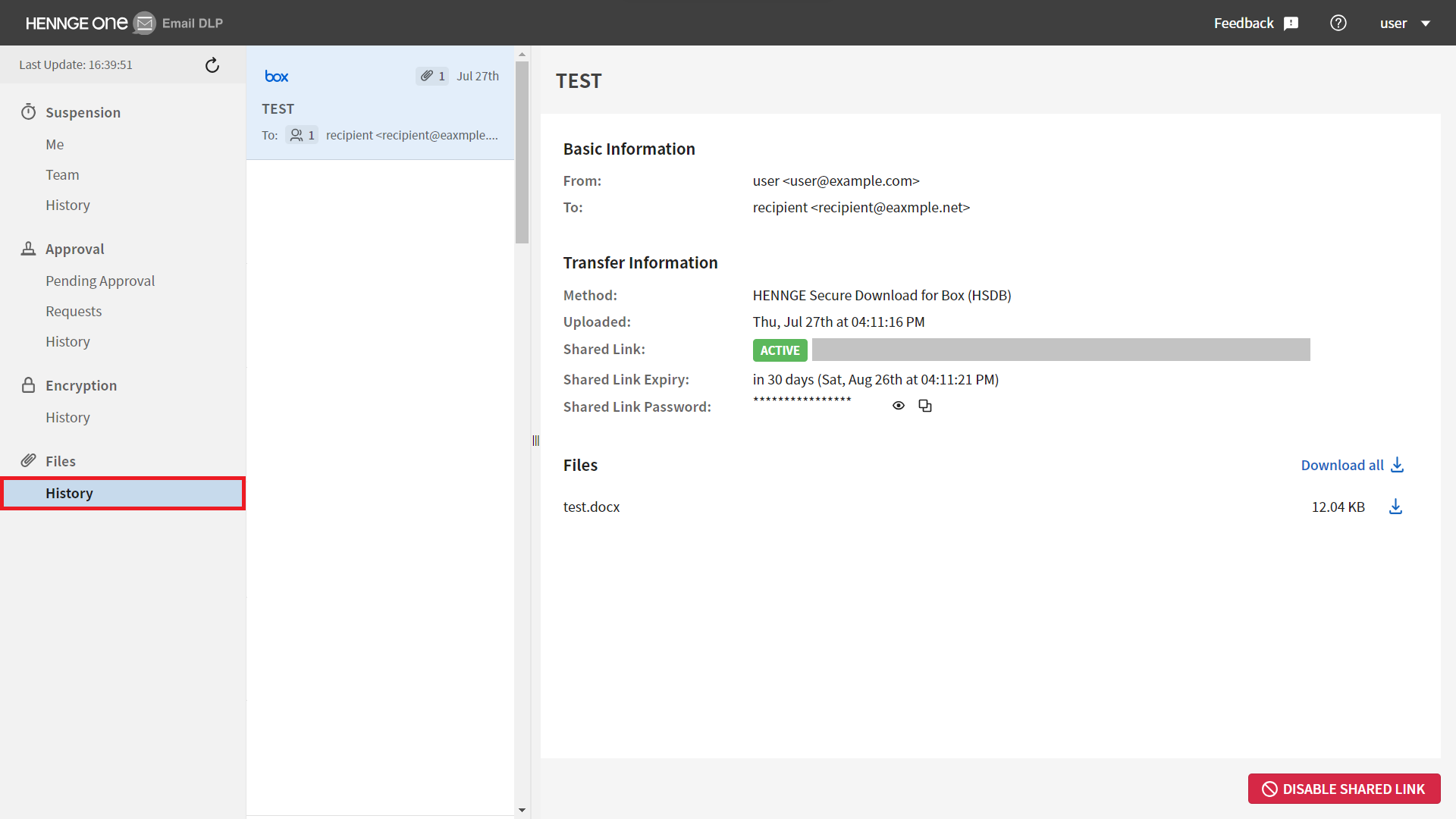The width and height of the screenshot is (1456, 819).
Task: Click the box logo in the email item
Action: tap(276, 76)
